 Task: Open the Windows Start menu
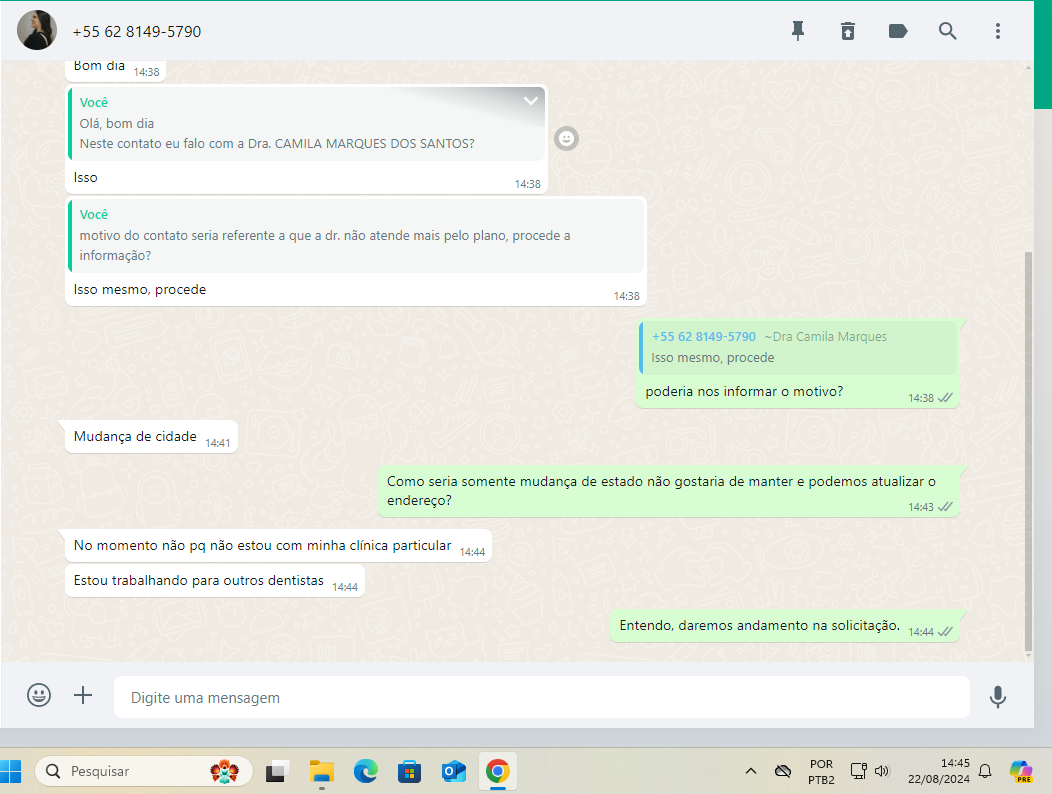tap(12, 771)
